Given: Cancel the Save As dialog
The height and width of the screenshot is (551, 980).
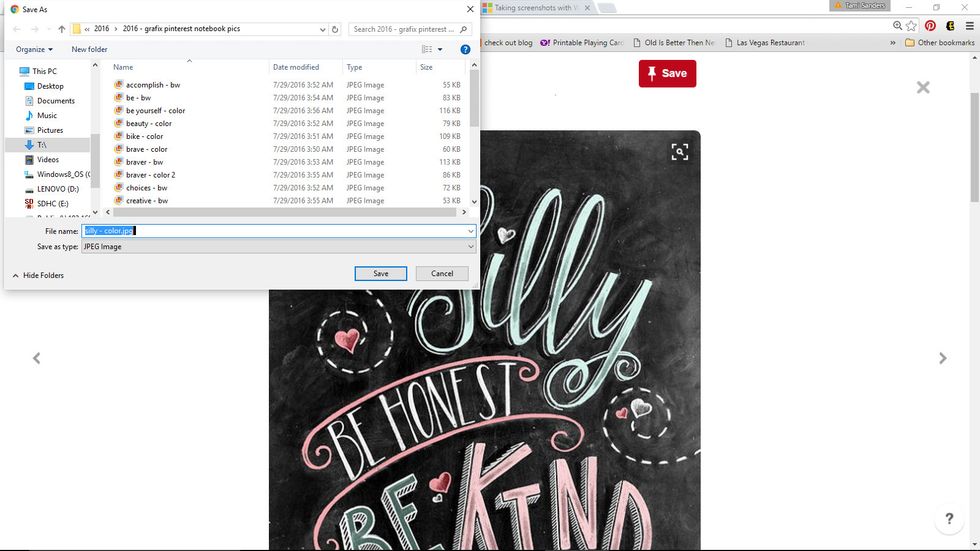Looking at the screenshot, I should click(x=442, y=274).
